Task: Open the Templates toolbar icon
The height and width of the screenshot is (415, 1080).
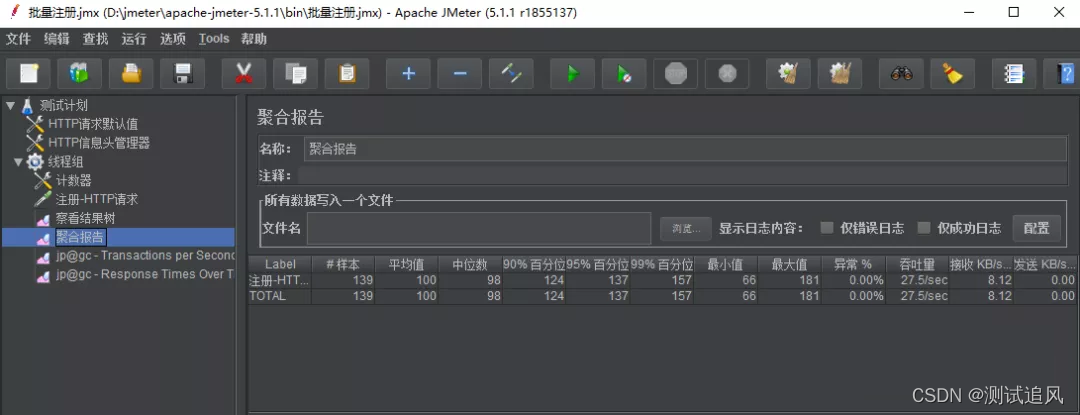Action: [79, 74]
